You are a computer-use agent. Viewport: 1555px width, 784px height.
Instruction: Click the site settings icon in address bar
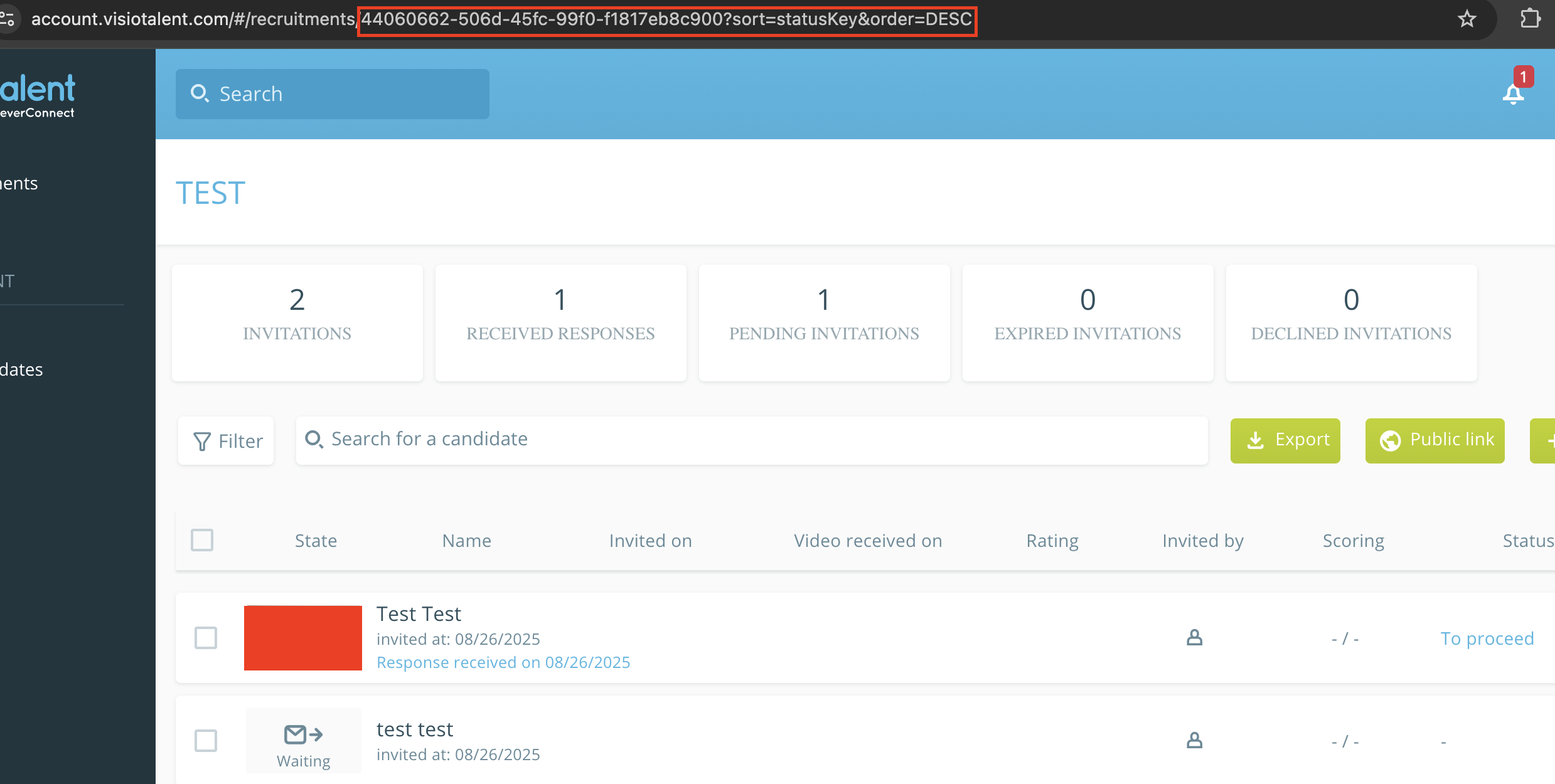point(8,19)
